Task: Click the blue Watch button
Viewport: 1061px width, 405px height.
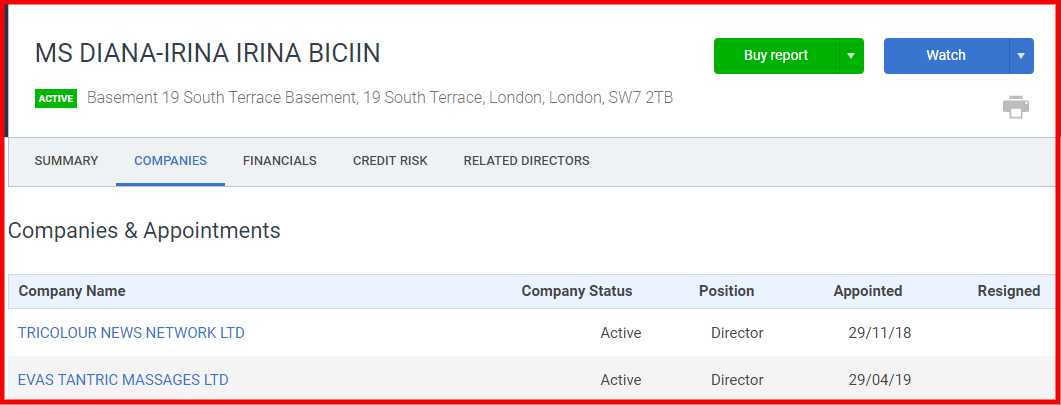Action: click(x=946, y=55)
